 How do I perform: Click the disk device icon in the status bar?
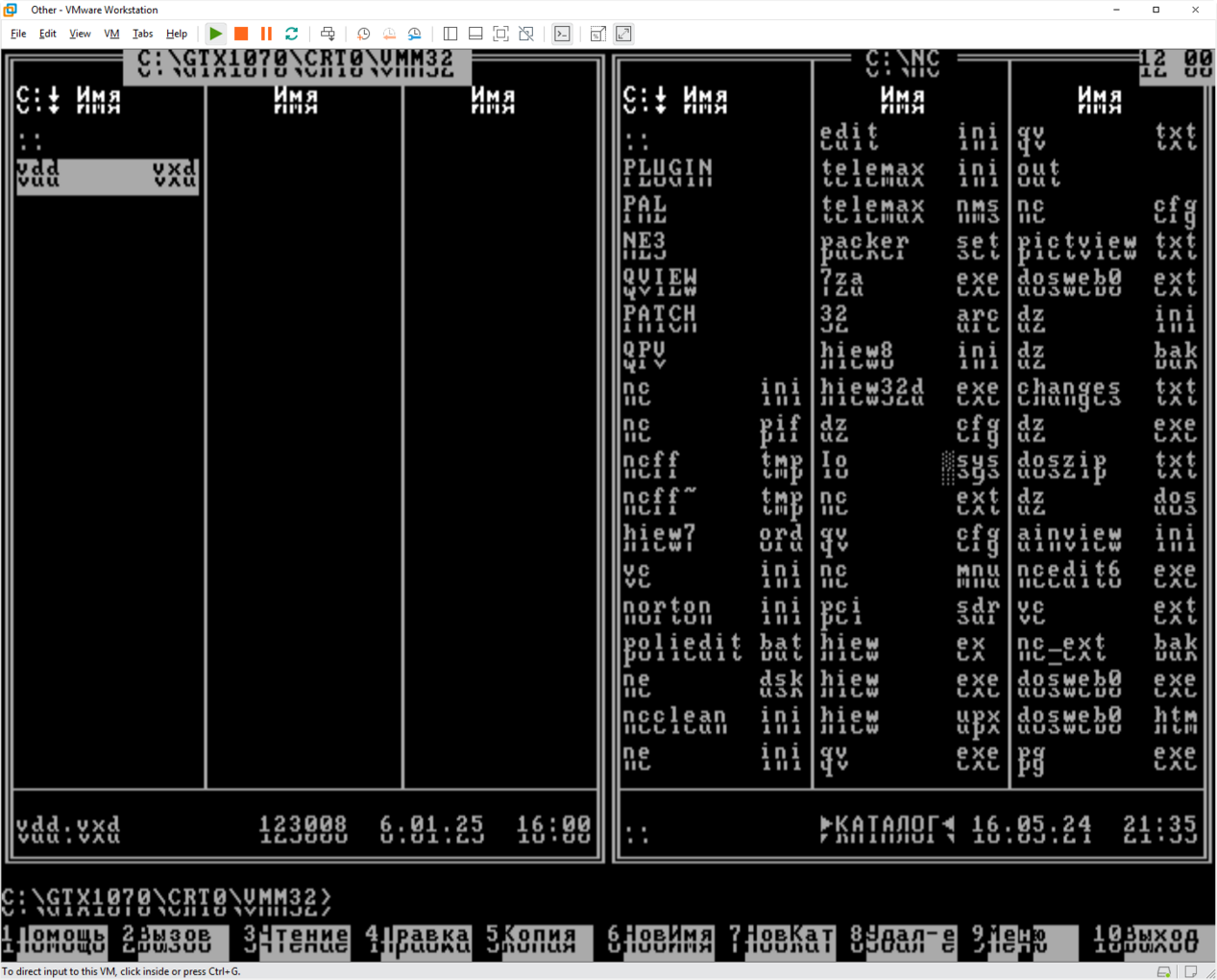[1164, 971]
